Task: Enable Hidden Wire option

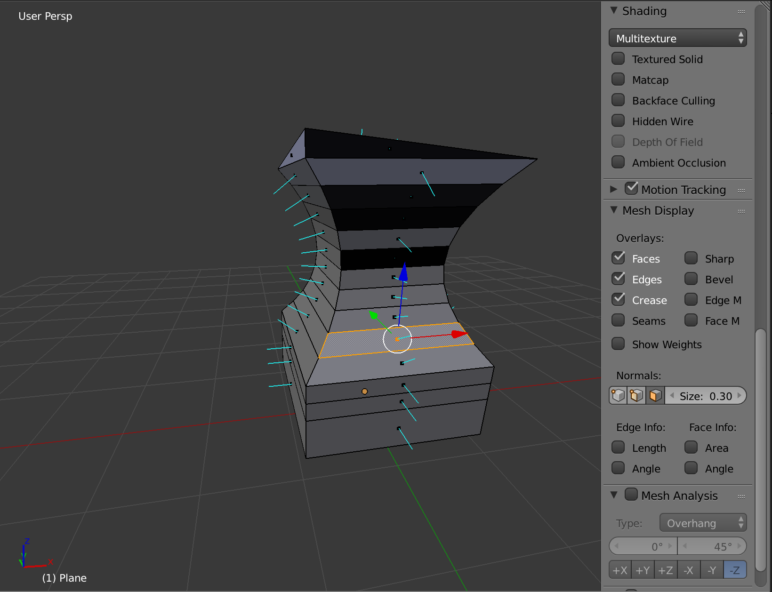Action: click(x=618, y=121)
